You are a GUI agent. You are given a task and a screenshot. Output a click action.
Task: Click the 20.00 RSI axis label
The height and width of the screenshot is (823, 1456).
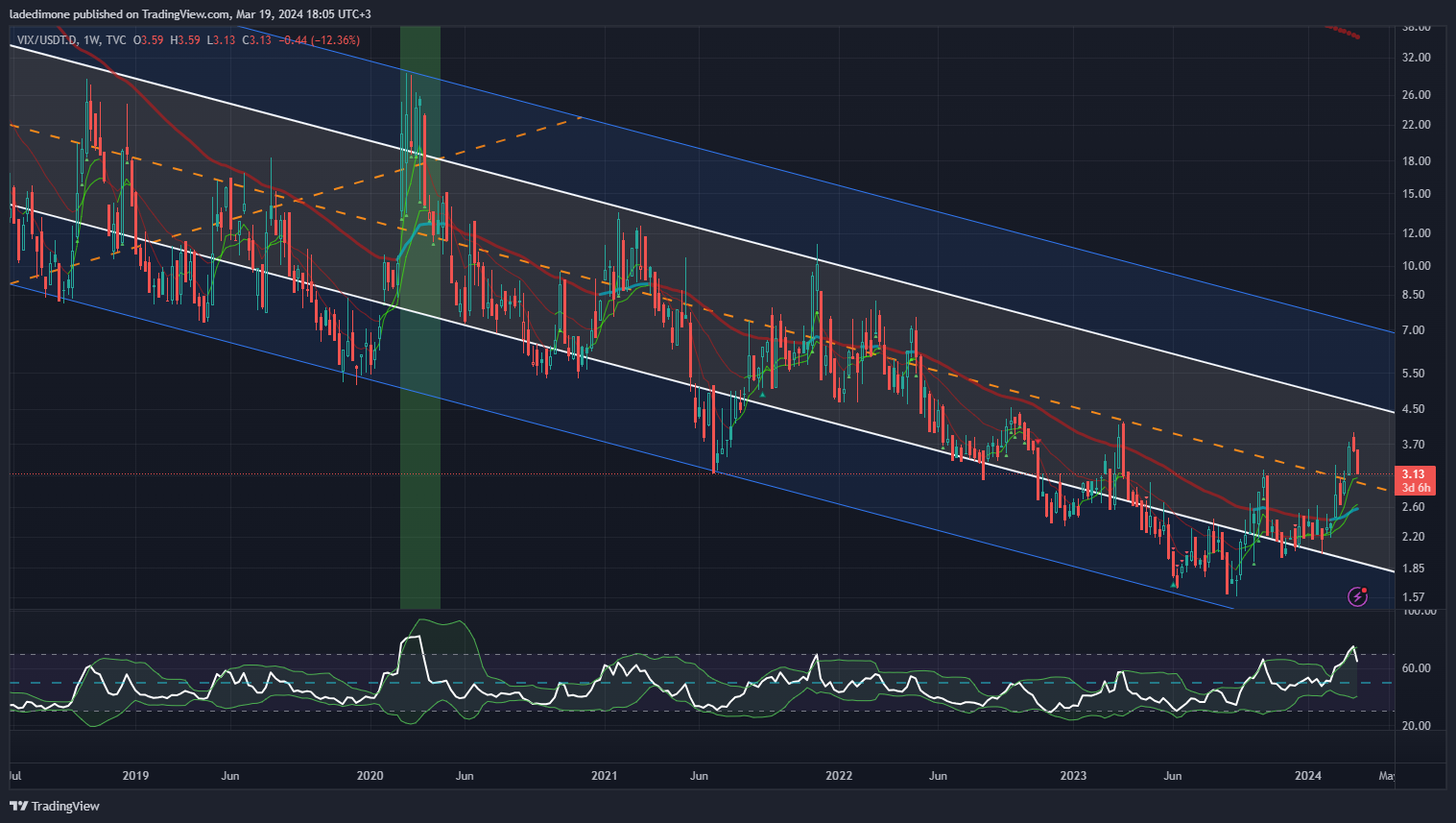(x=1417, y=726)
